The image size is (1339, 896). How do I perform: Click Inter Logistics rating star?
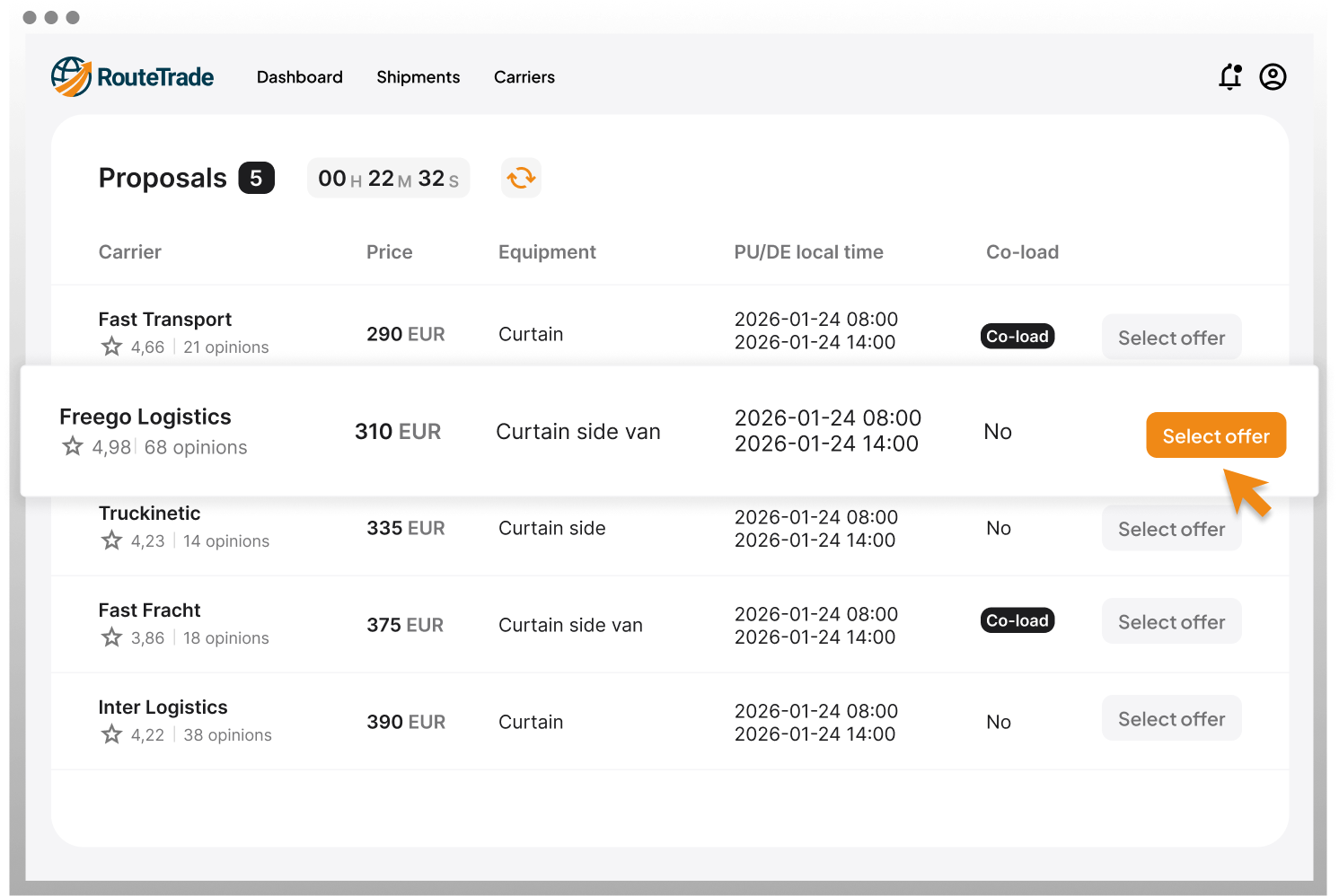tap(111, 734)
